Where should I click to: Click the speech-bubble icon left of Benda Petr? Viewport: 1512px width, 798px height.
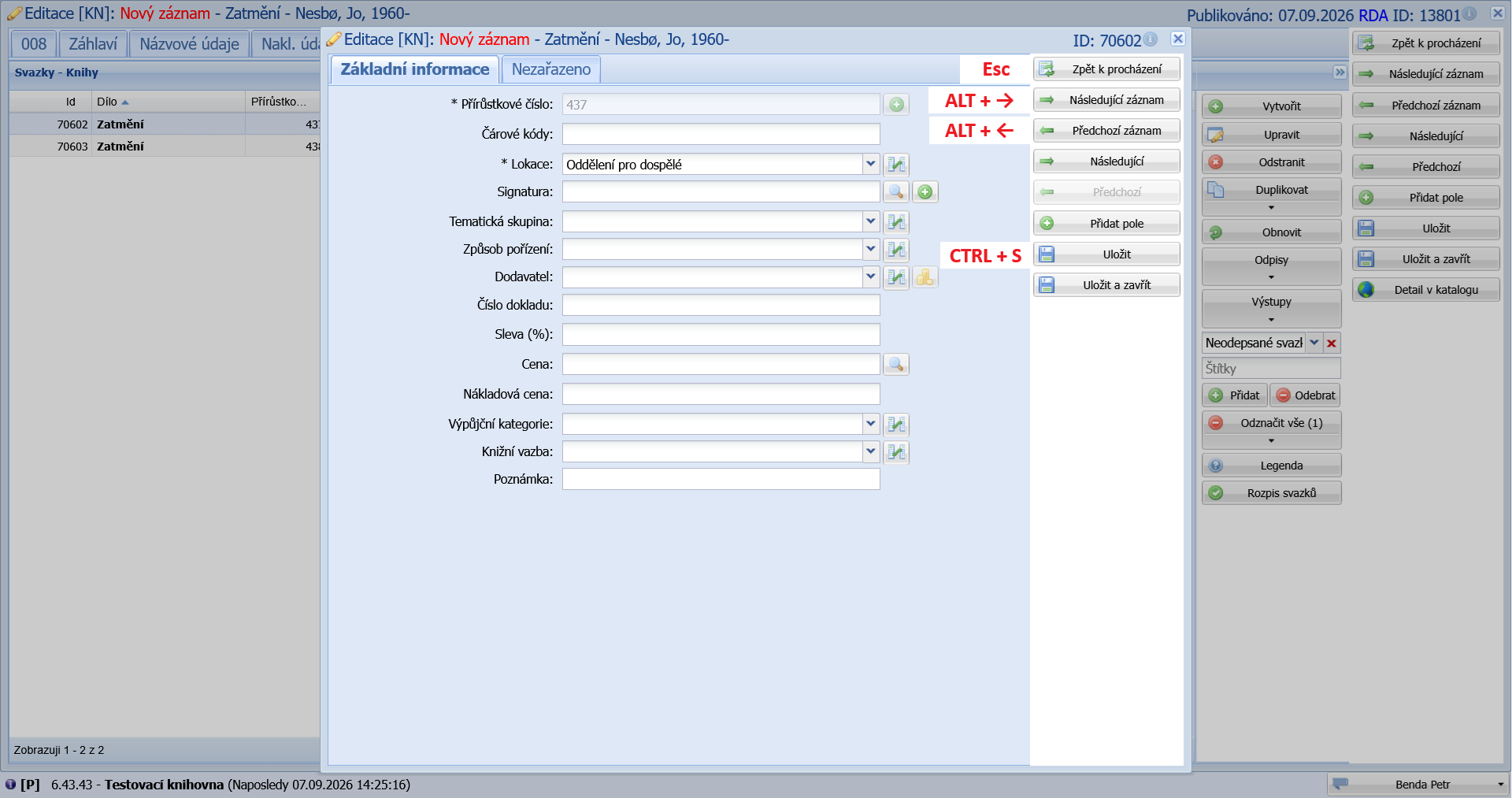pyautogui.click(x=1340, y=784)
